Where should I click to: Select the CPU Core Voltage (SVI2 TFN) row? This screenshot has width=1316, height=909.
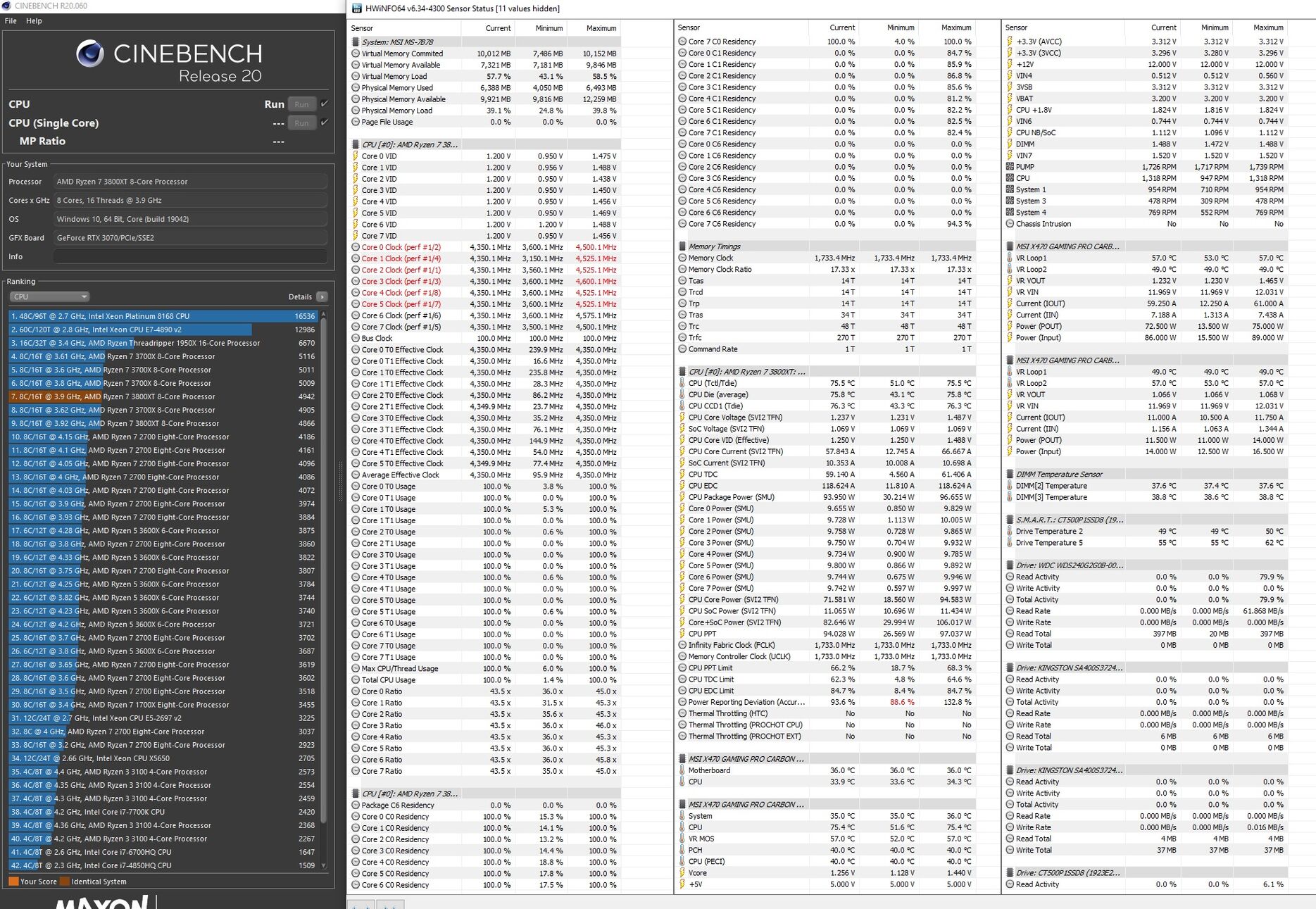(825, 418)
